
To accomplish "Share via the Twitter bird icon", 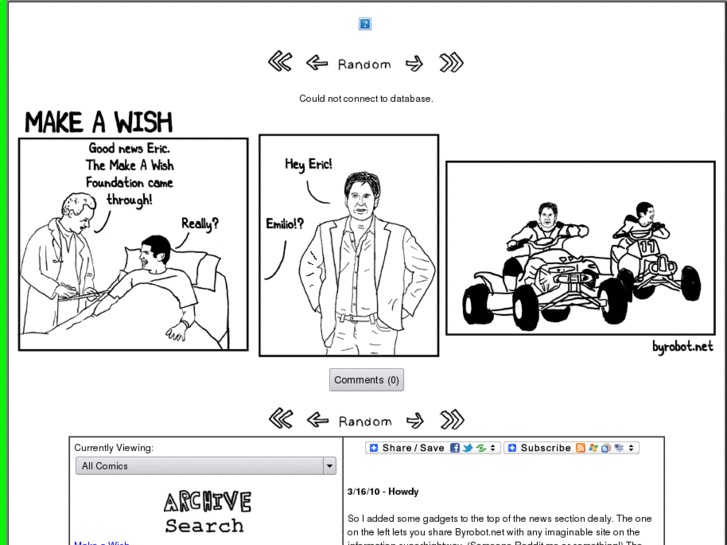I will 468,448.
